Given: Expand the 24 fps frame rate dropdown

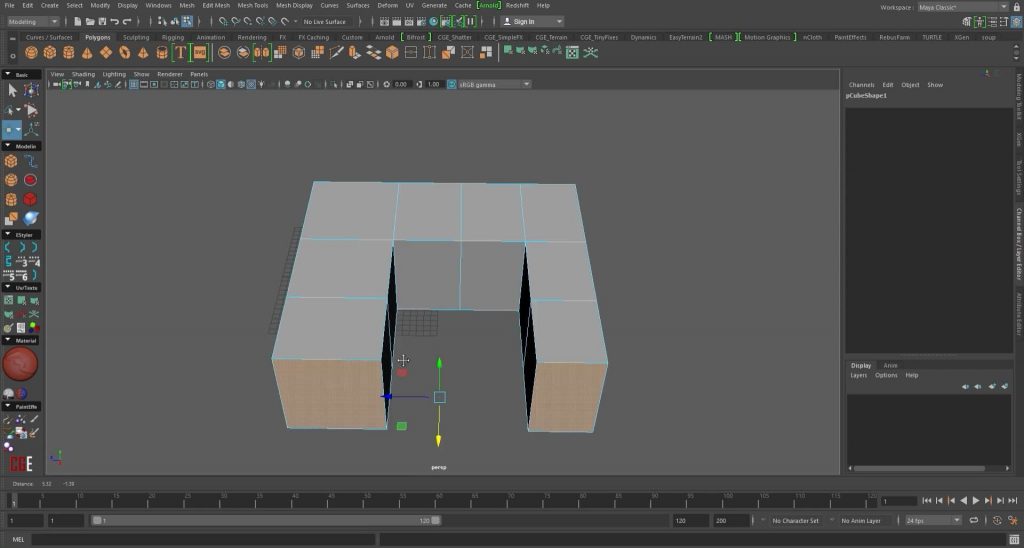Looking at the screenshot, I should coord(932,520).
